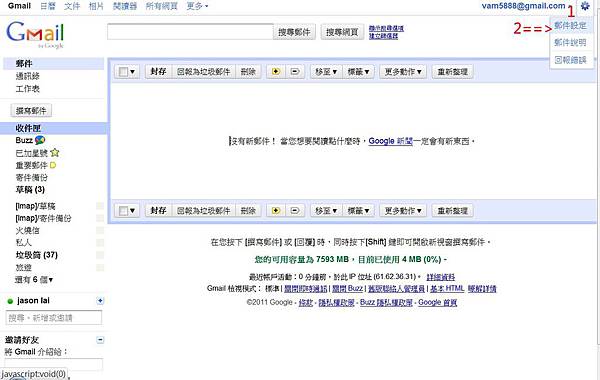Open the top 移至 dropdown
The height and width of the screenshot is (380, 600).
[x=326, y=72]
